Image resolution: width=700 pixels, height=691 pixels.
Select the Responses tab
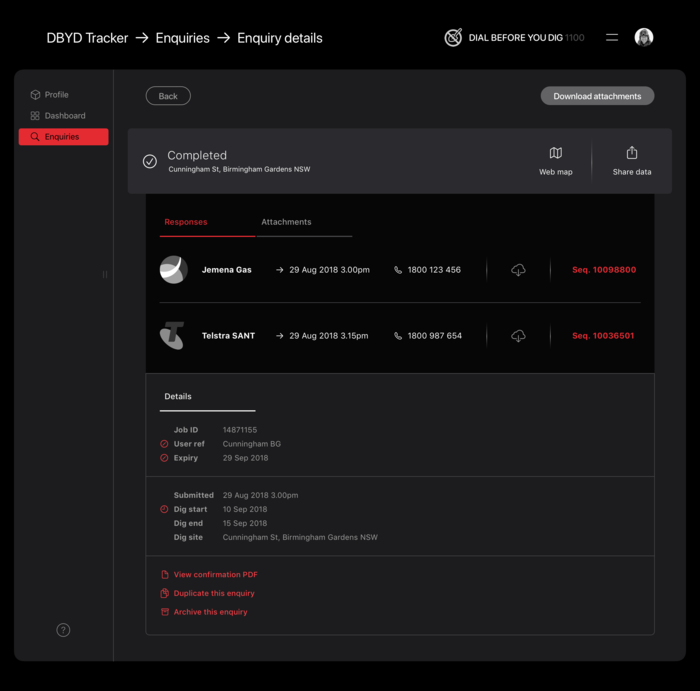[186, 222]
